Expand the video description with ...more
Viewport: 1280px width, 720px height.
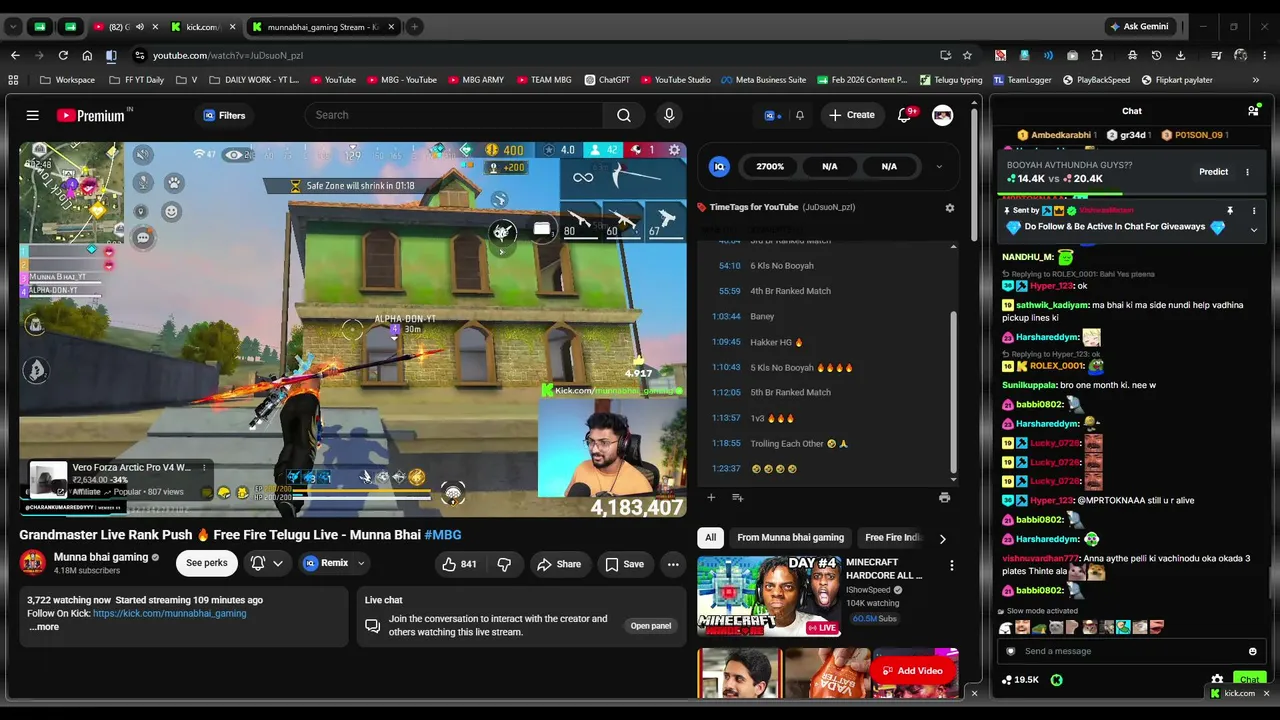click(x=44, y=627)
